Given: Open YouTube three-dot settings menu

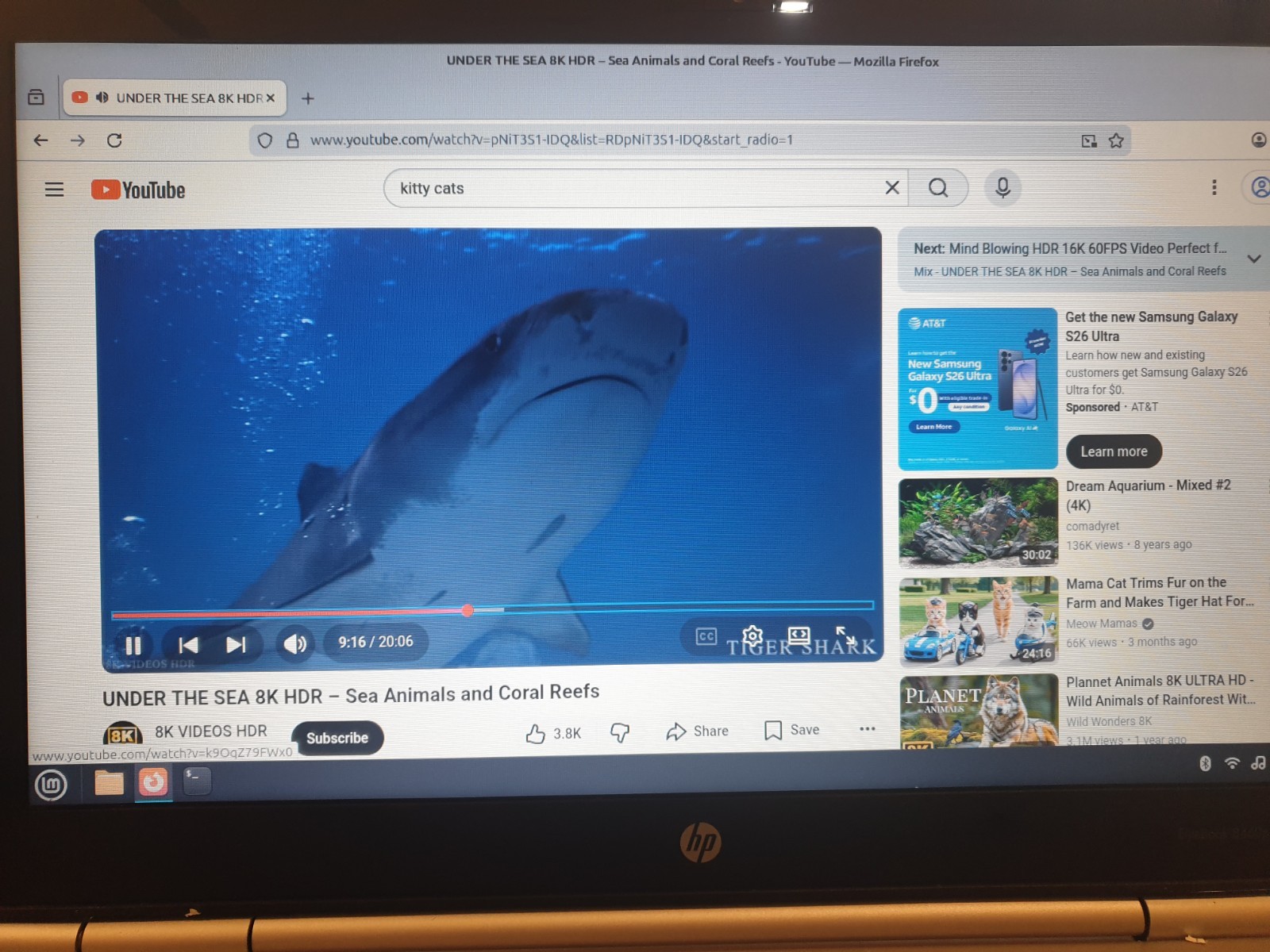Looking at the screenshot, I should tap(1214, 187).
